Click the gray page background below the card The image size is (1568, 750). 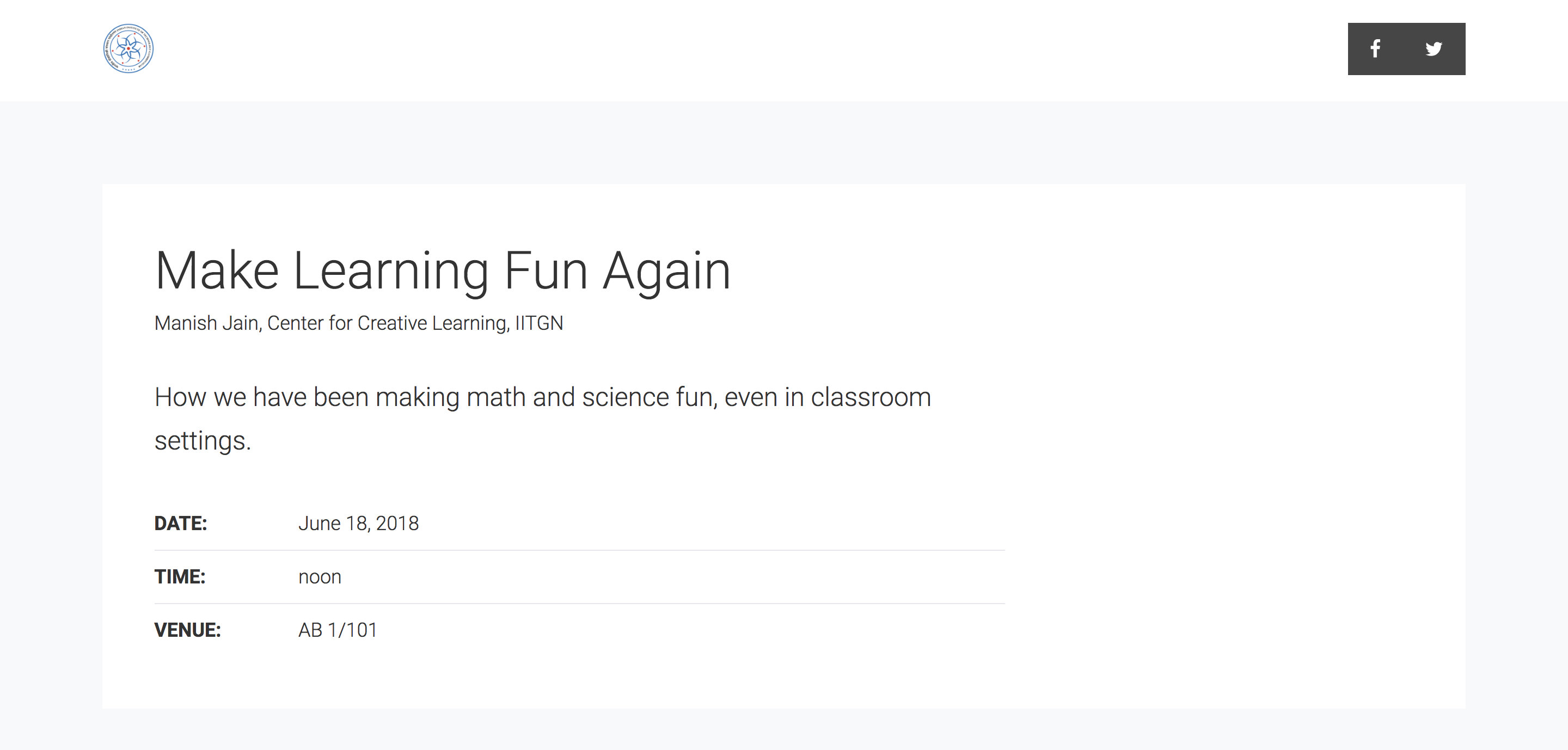(x=784, y=730)
